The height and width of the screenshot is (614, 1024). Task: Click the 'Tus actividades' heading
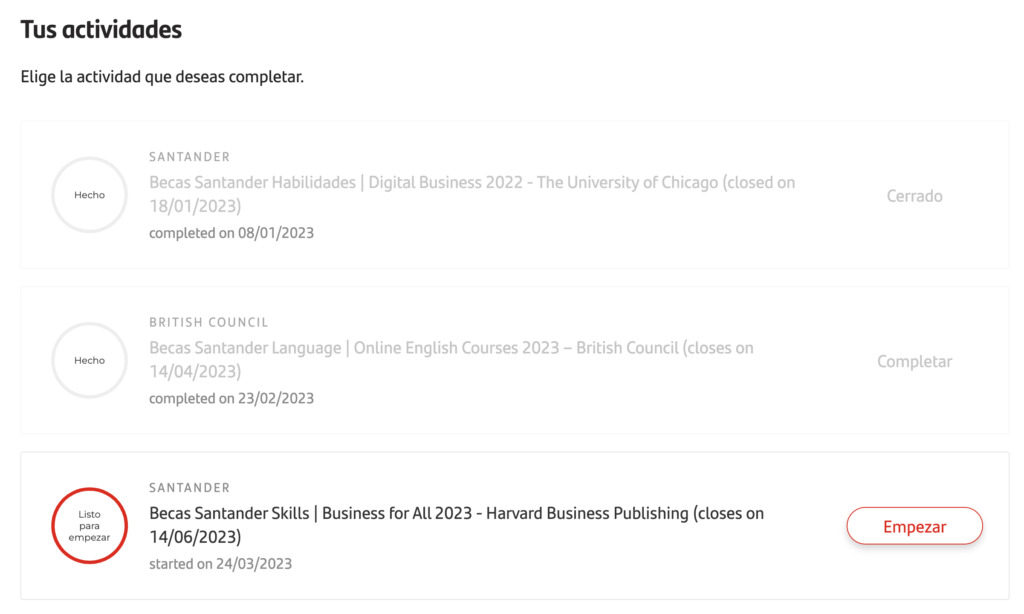tap(101, 29)
